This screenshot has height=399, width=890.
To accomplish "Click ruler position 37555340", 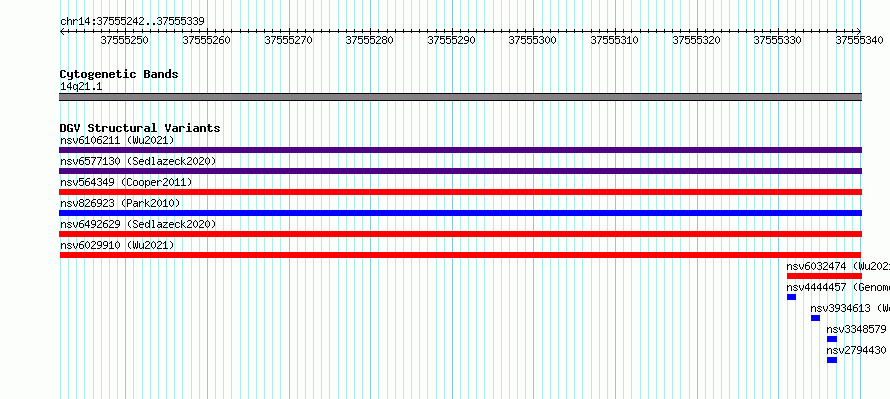I will pyautogui.click(x=859, y=40).
